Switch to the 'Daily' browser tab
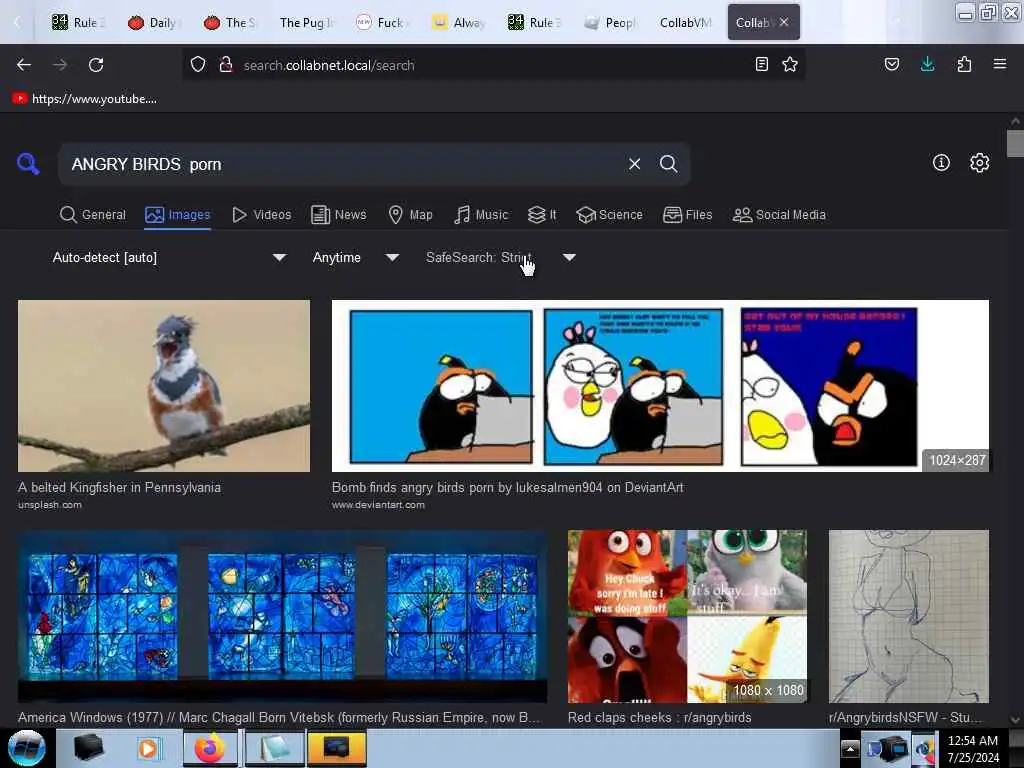 154,22
